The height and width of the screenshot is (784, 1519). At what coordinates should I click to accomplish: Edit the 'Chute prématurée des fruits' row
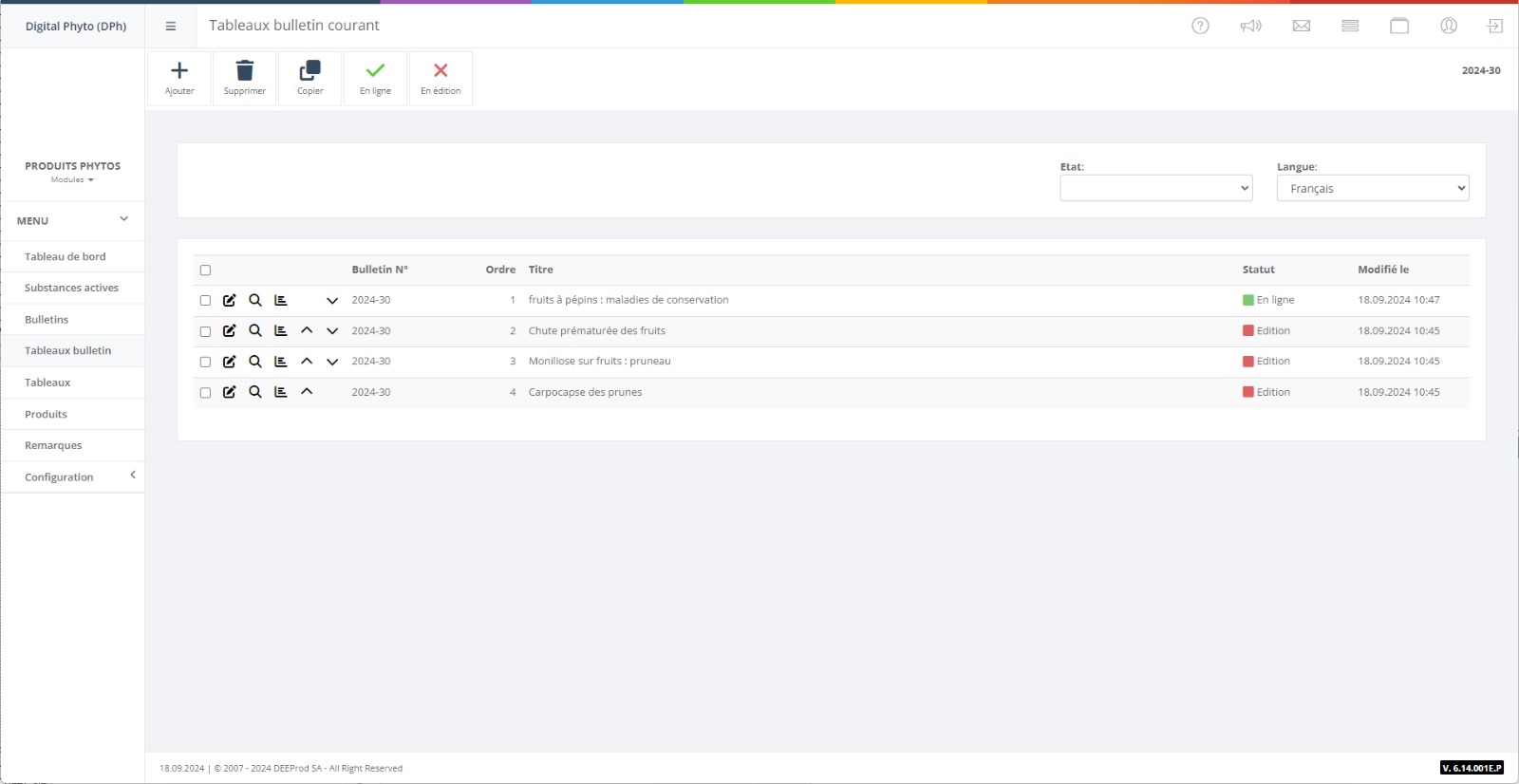tap(230, 331)
